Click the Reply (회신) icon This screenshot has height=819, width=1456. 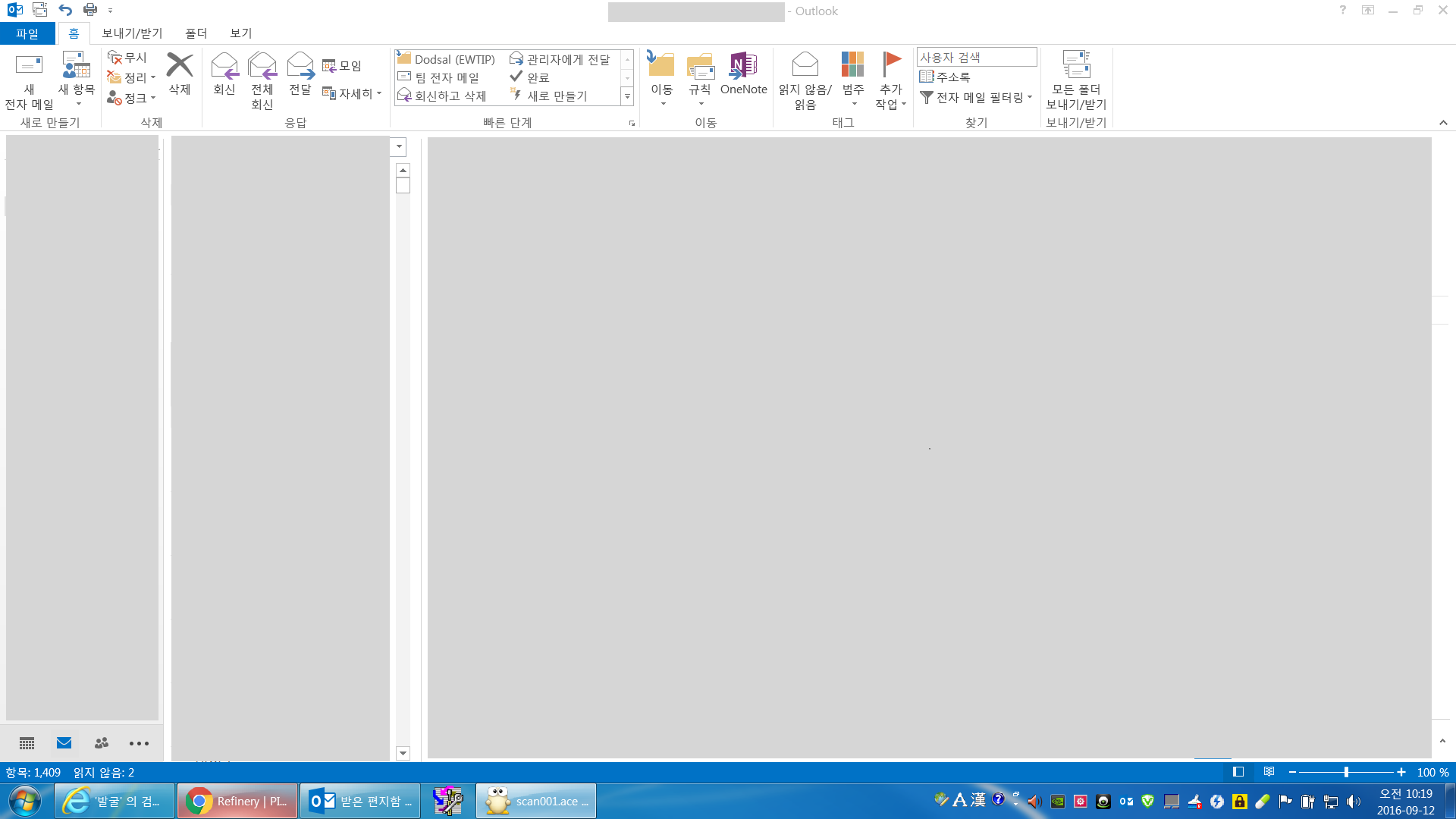(x=224, y=67)
